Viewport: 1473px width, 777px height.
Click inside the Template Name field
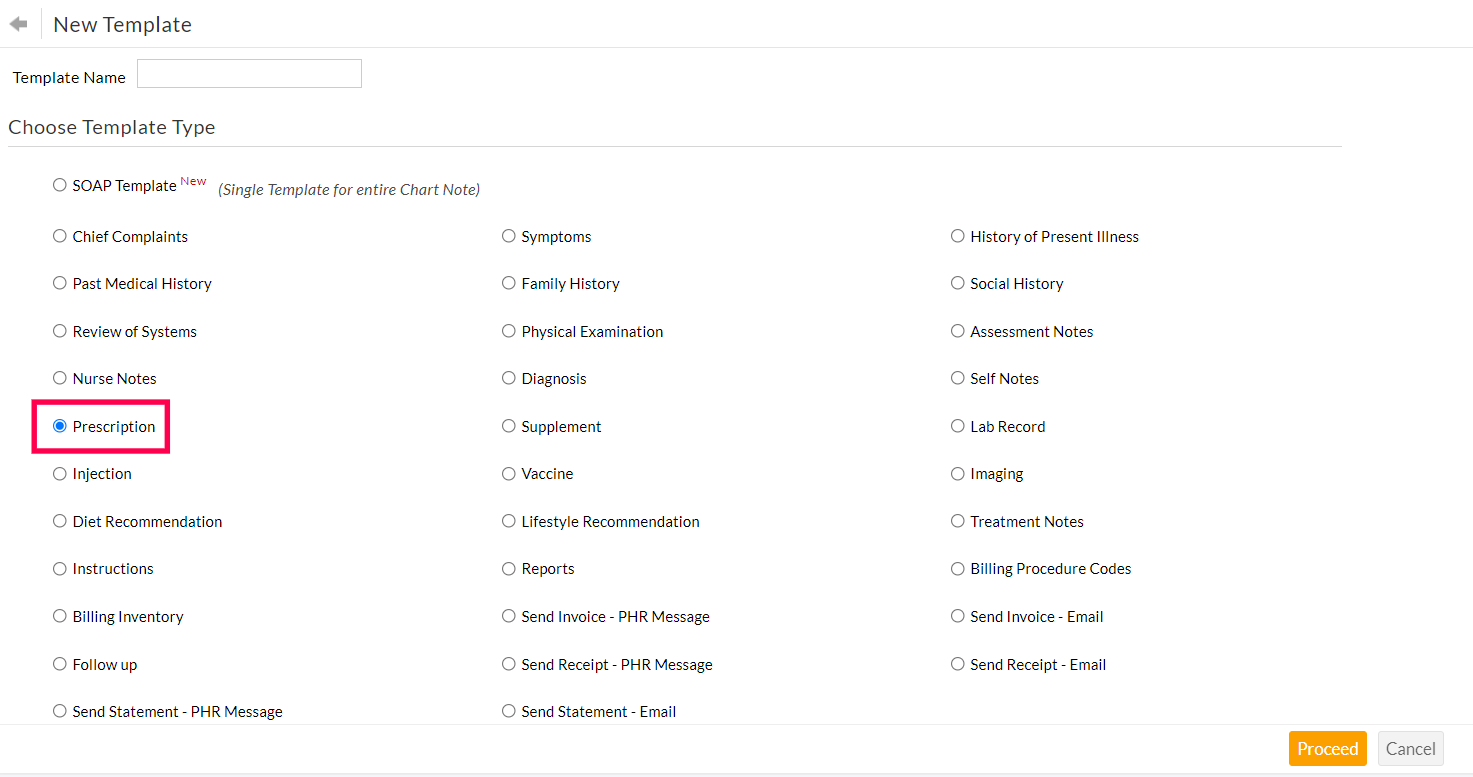248,73
